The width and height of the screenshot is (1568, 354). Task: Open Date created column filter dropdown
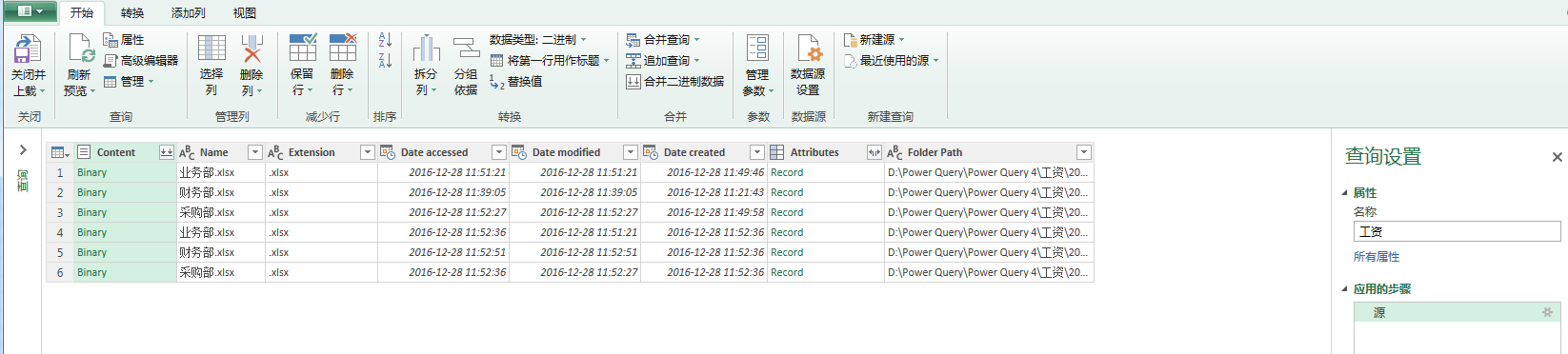(x=756, y=152)
